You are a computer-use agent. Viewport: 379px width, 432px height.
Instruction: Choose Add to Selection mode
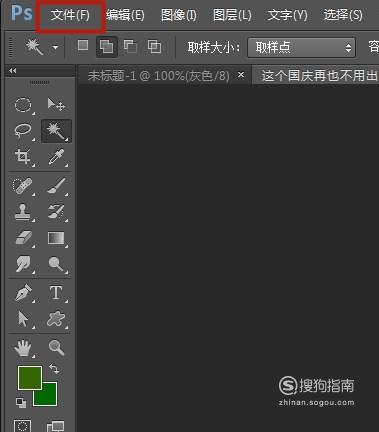tap(106, 47)
